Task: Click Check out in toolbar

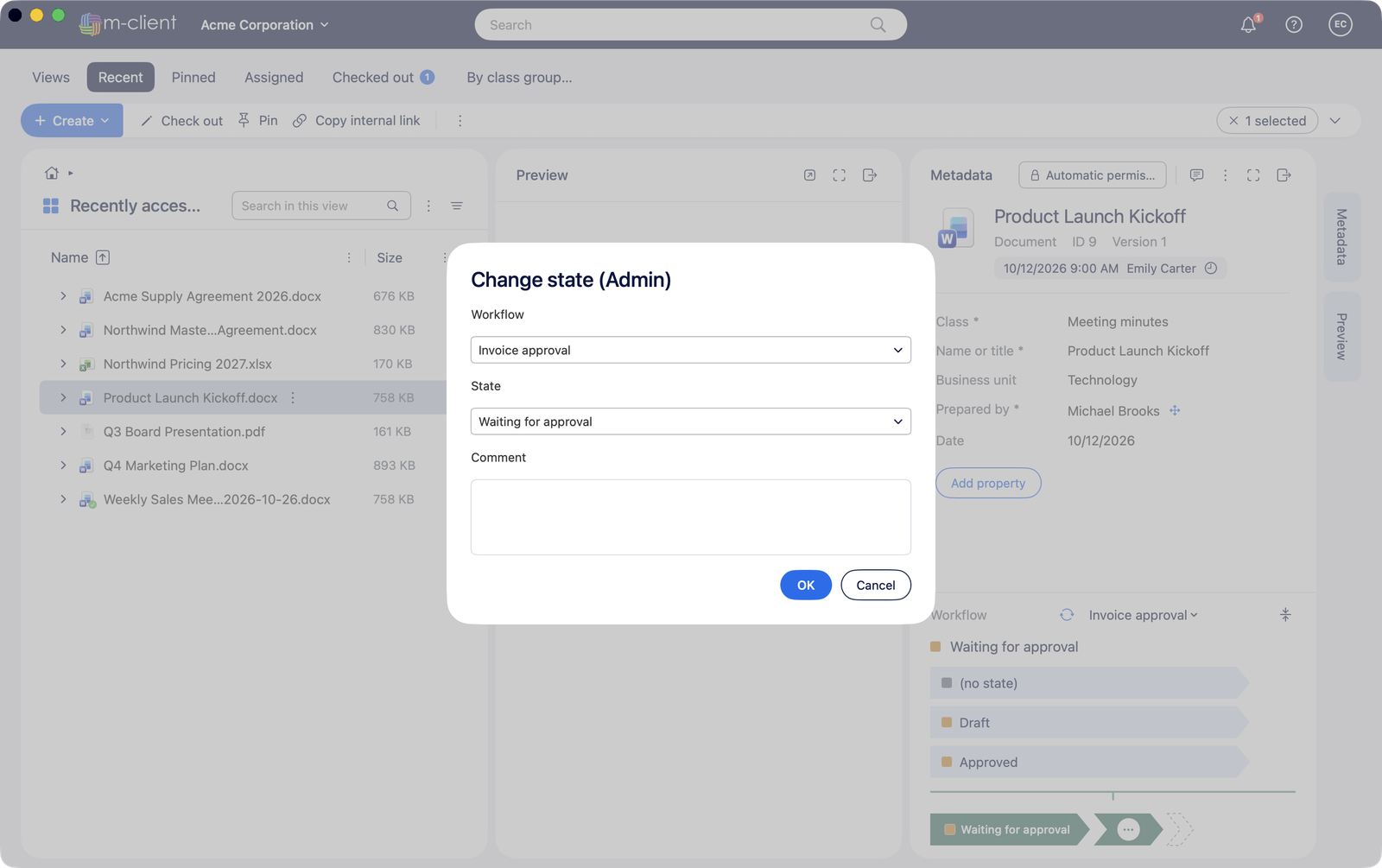Action: point(181,121)
